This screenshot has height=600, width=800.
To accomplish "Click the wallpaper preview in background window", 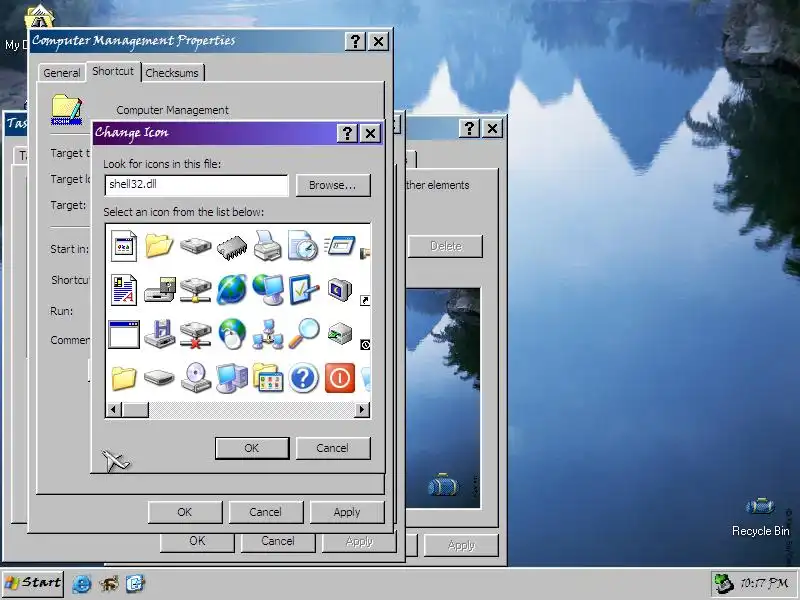I will (x=443, y=398).
